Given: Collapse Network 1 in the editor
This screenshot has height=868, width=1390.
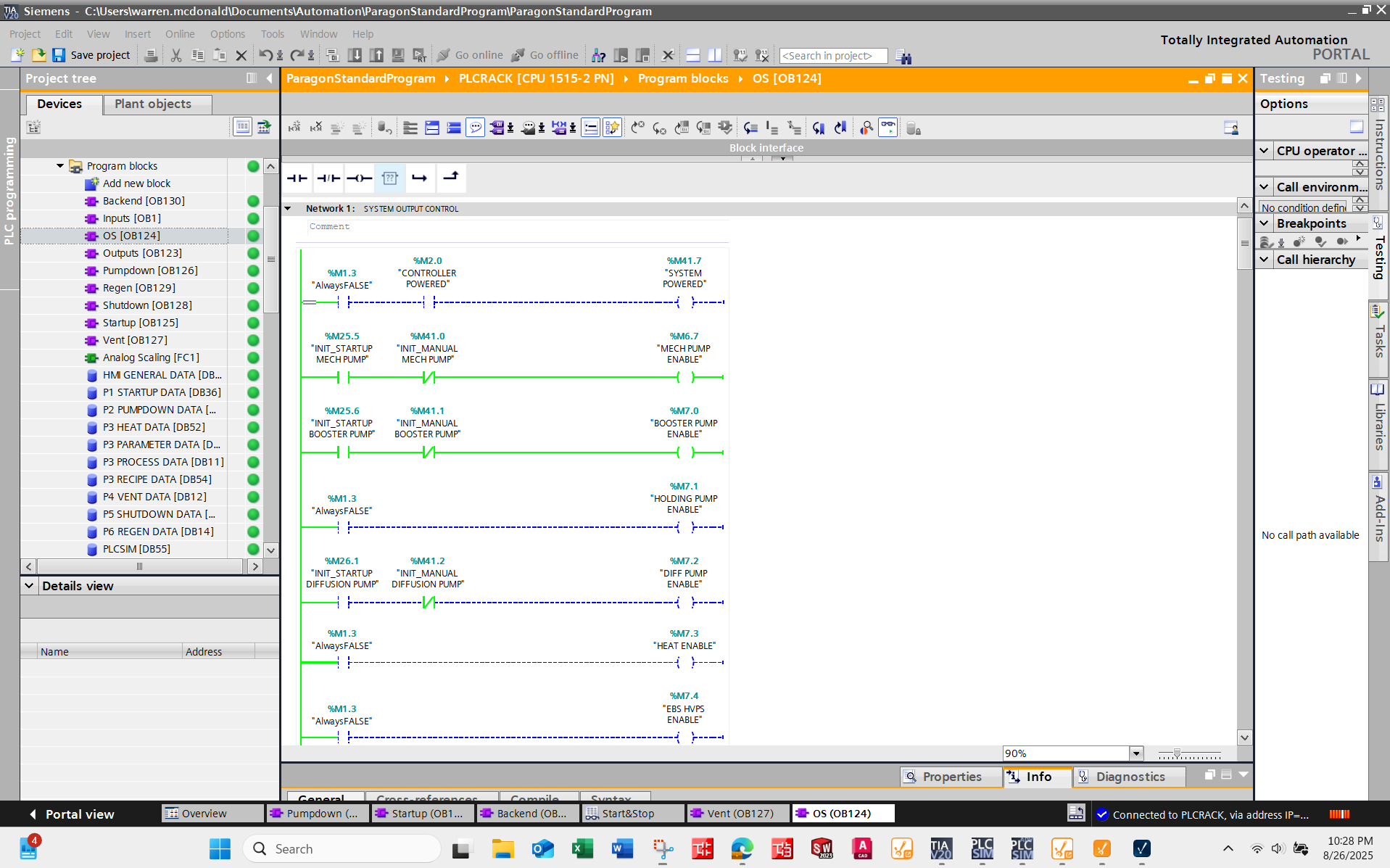Looking at the screenshot, I should pos(288,209).
